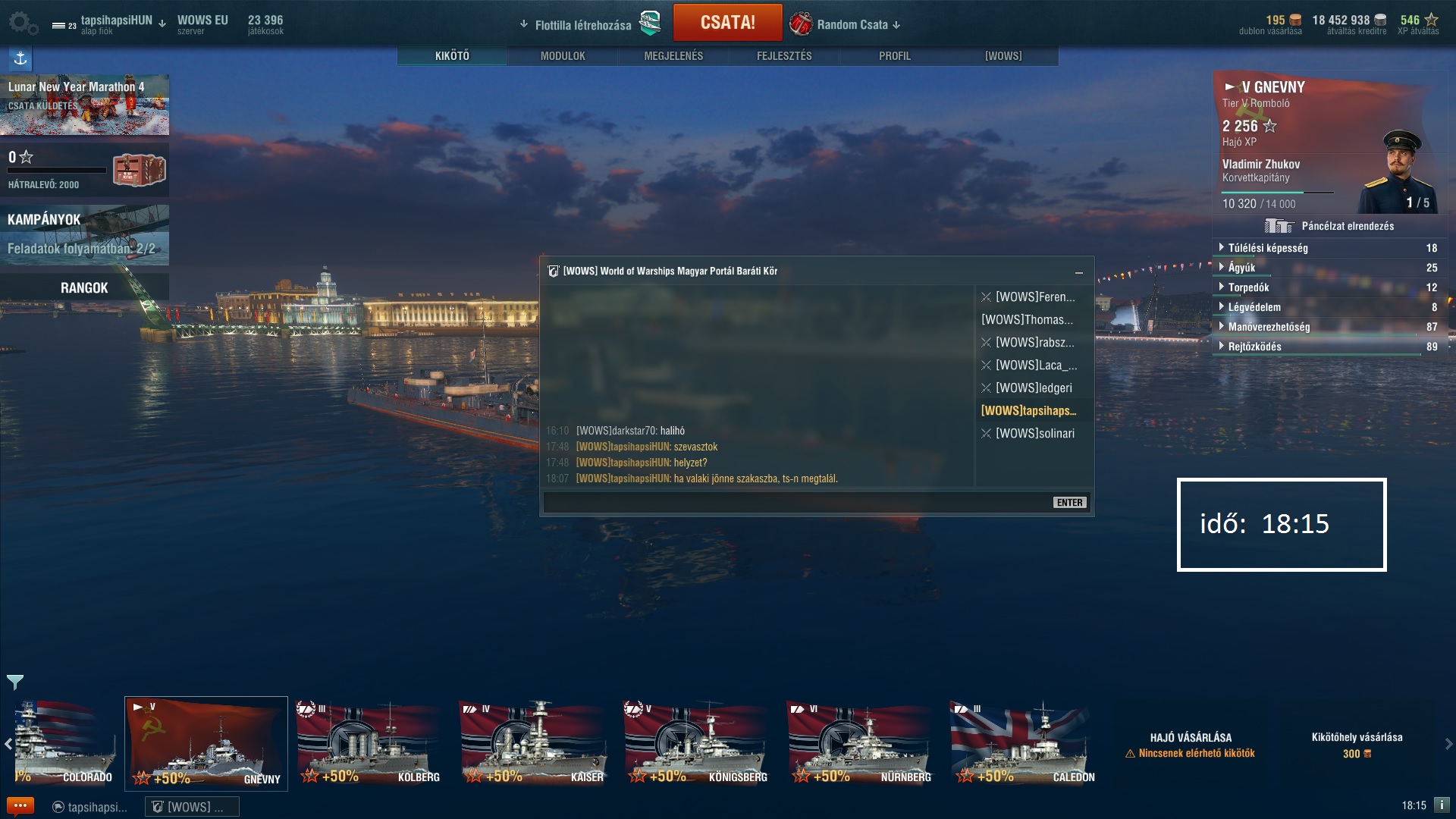Screen dimensions: 1456x819
Task: Click the anchor port icon
Action: coord(20,58)
